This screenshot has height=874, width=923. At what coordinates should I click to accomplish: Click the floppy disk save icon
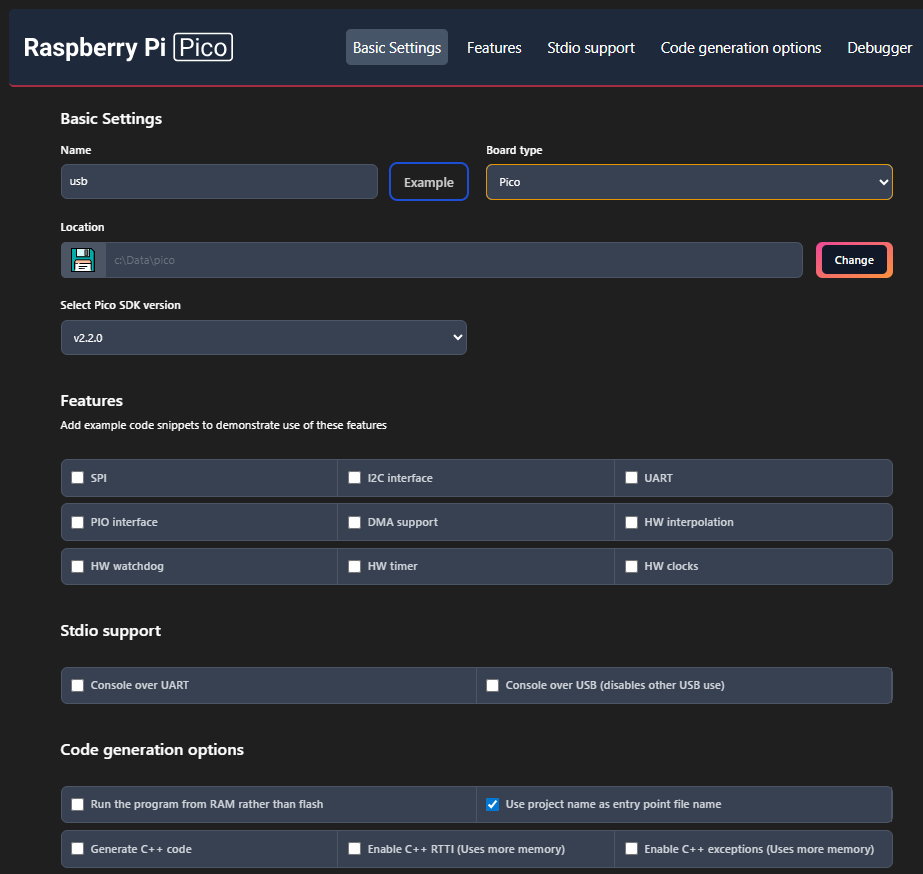pos(82,260)
